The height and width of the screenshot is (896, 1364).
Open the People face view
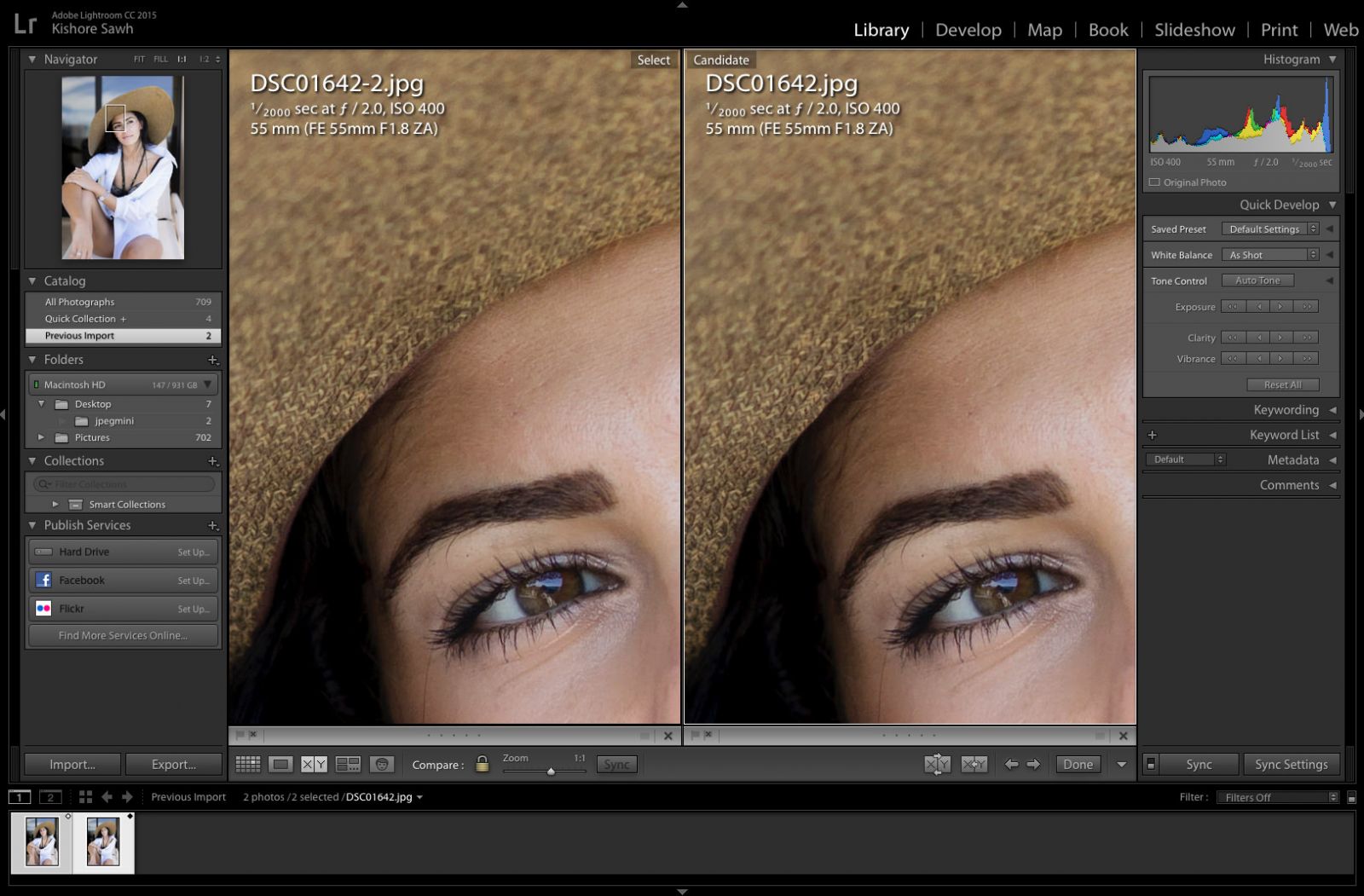382,765
